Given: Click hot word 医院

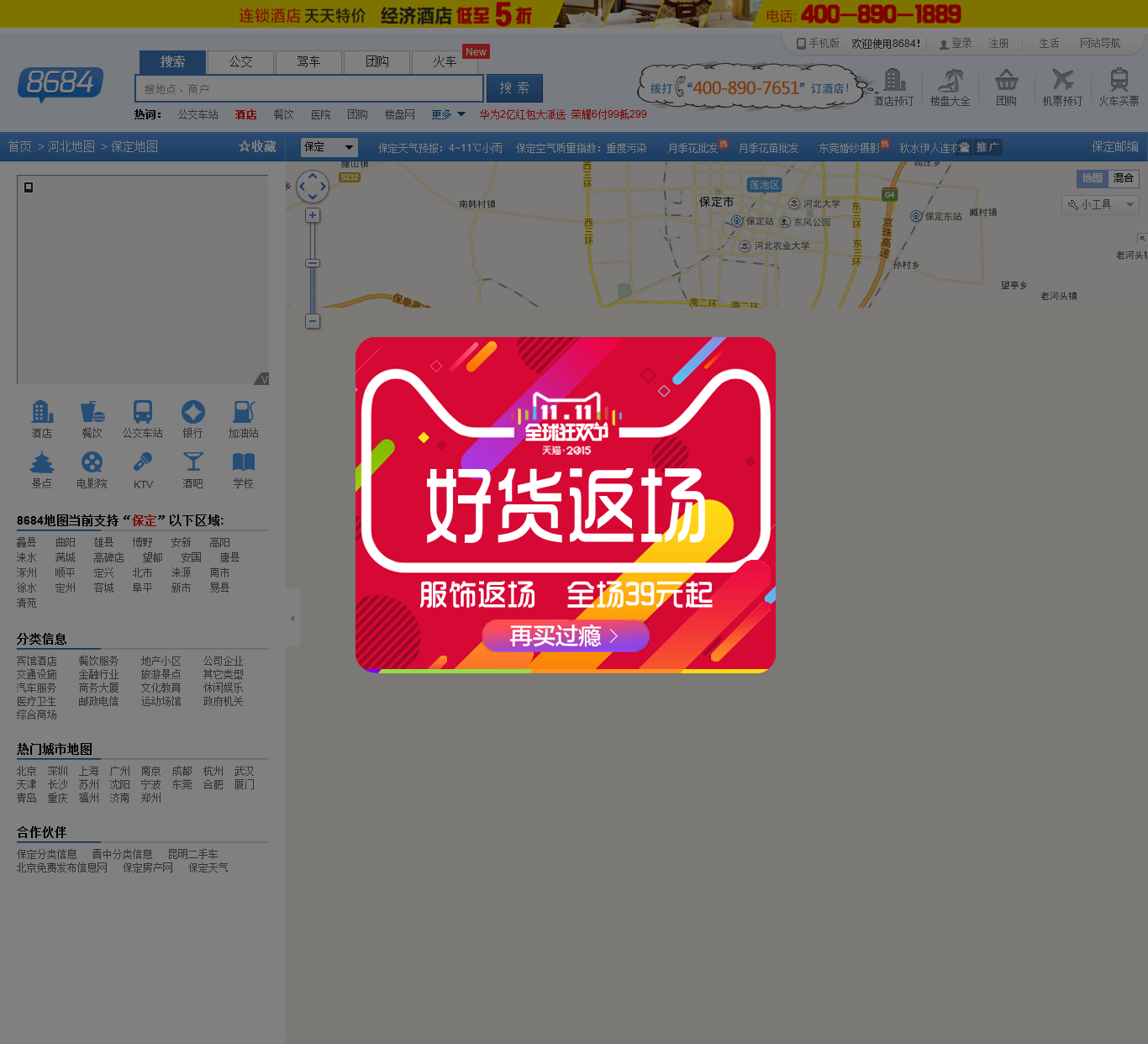Looking at the screenshot, I should tap(321, 114).
